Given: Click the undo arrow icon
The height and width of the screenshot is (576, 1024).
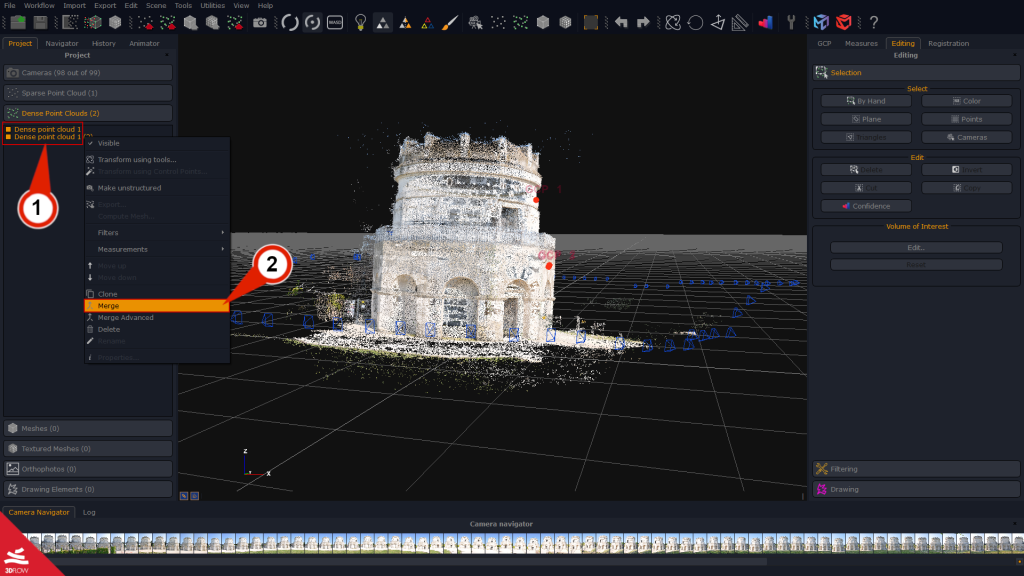Looking at the screenshot, I should coord(623,21).
